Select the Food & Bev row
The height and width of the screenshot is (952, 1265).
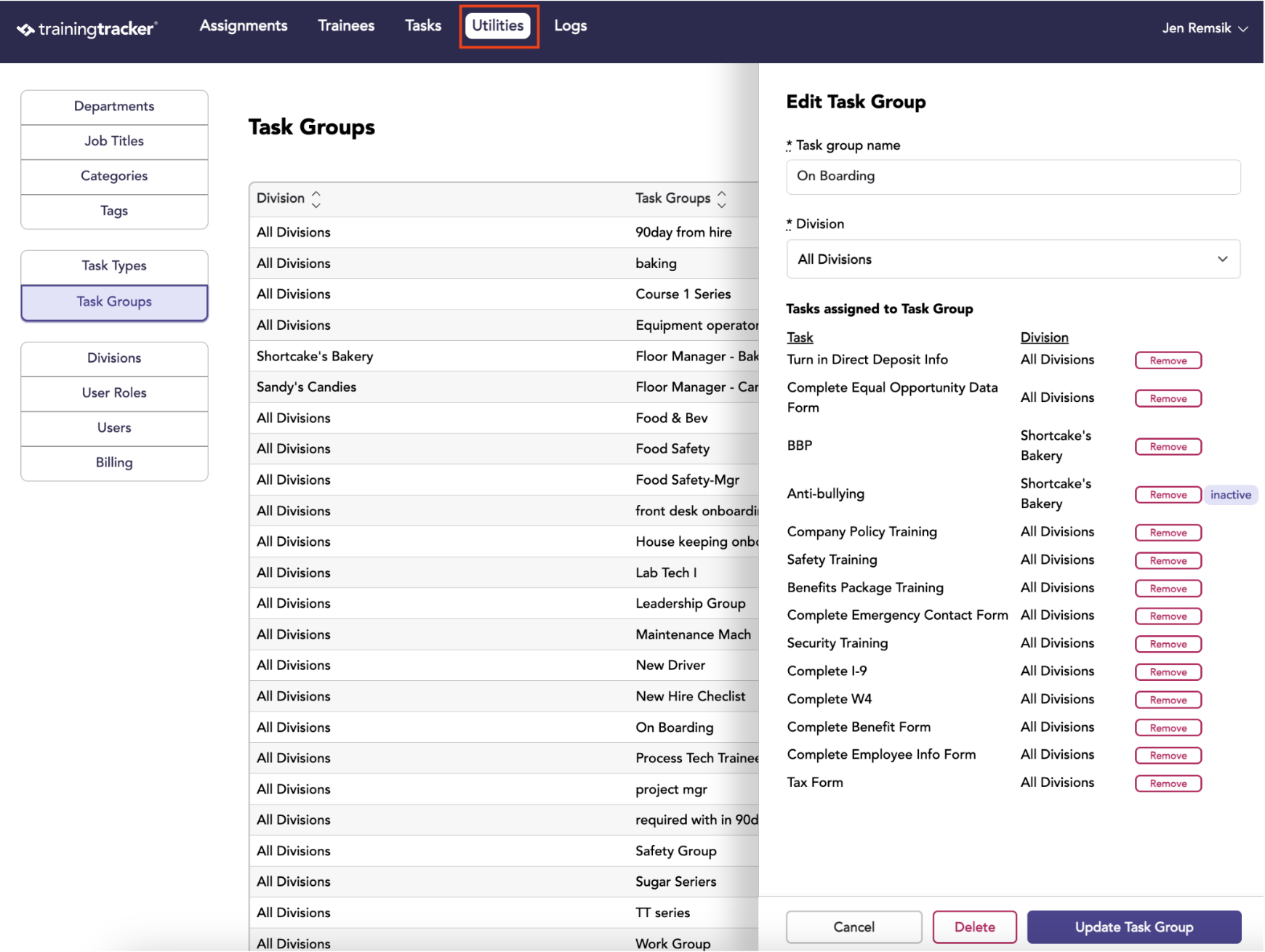click(x=504, y=418)
